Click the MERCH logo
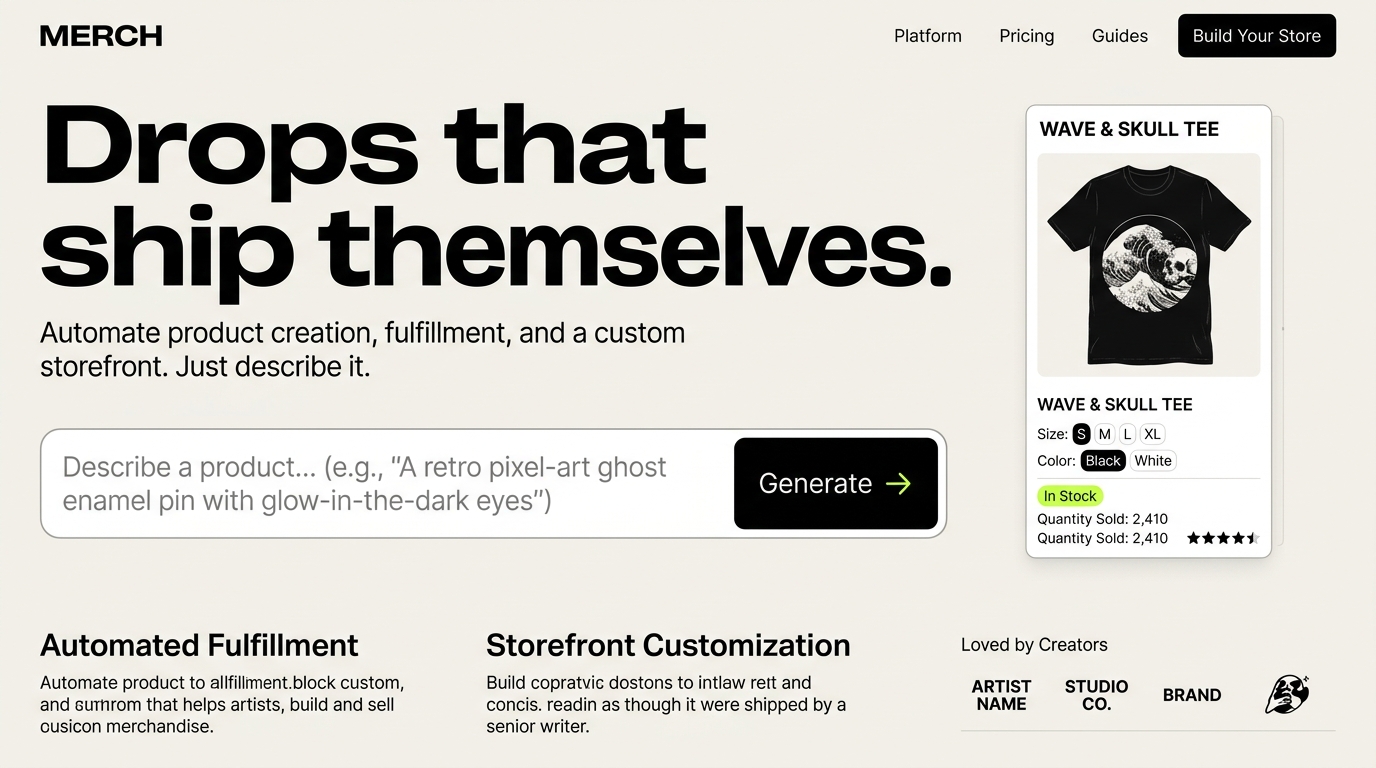 pos(101,36)
